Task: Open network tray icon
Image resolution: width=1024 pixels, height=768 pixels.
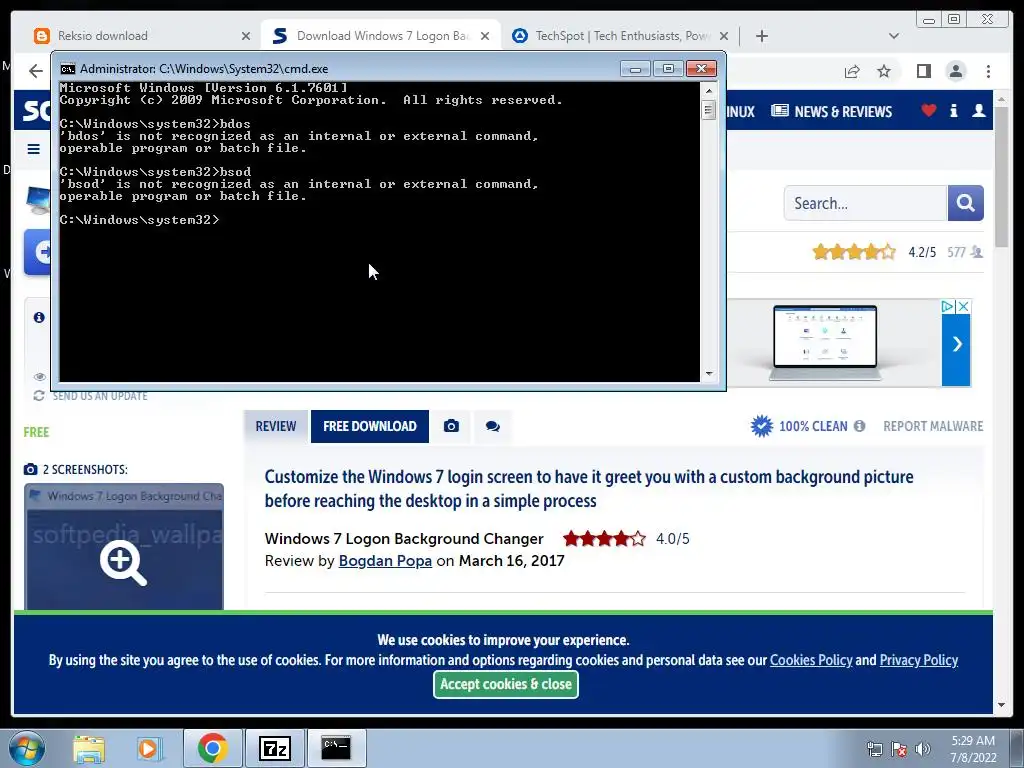Action: pyautogui.click(x=874, y=749)
